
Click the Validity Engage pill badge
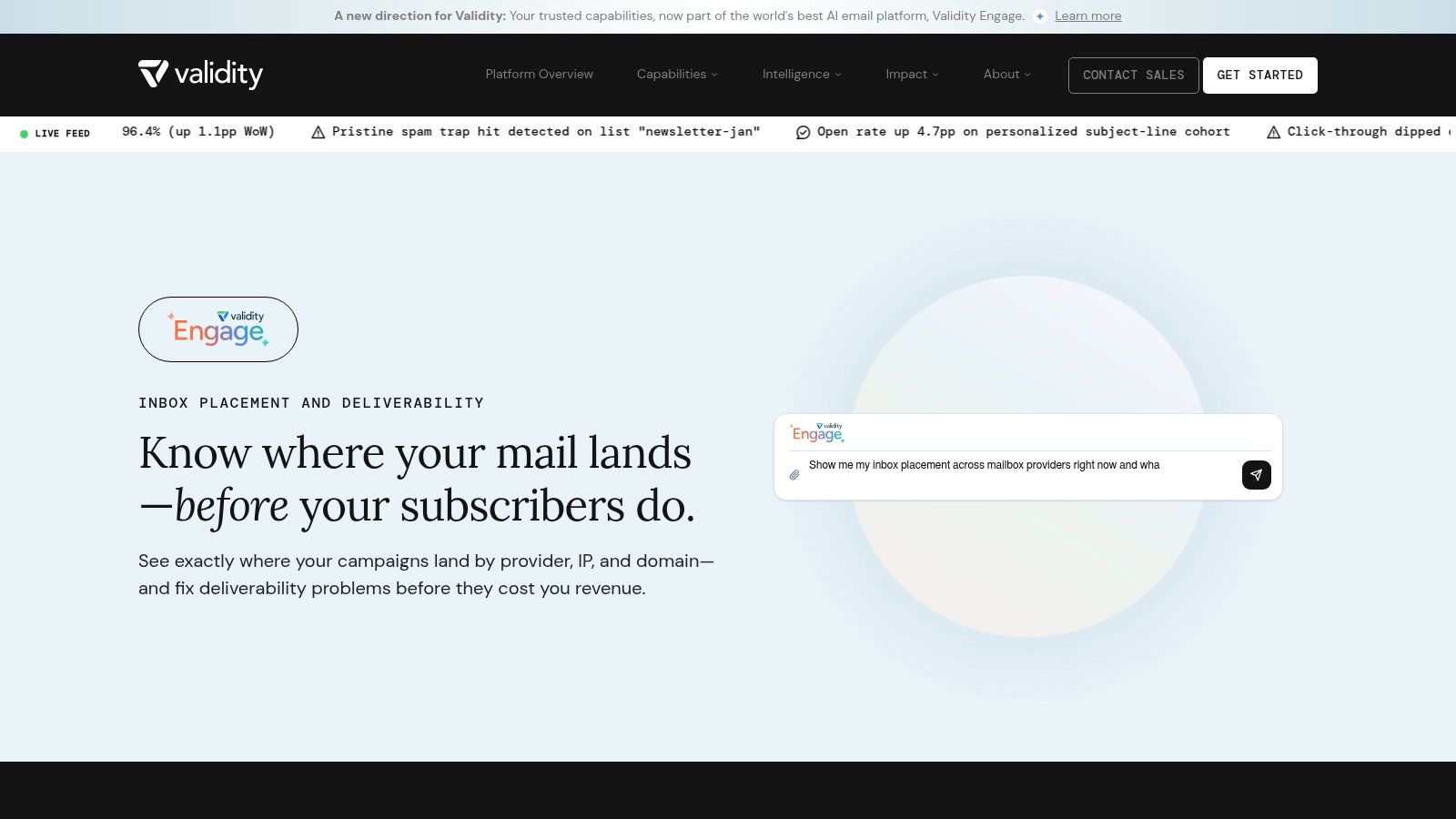point(218,329)
